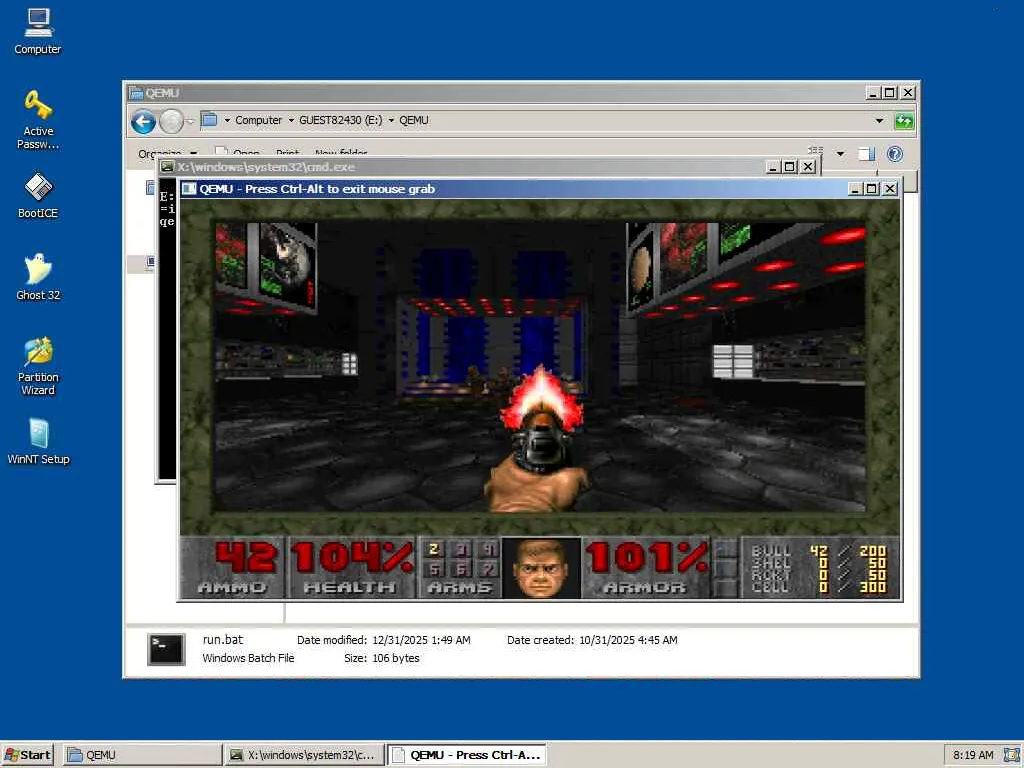Click the Forward arrow in Explorer
Screen dimensions: 1024x768
pos(171,121)
